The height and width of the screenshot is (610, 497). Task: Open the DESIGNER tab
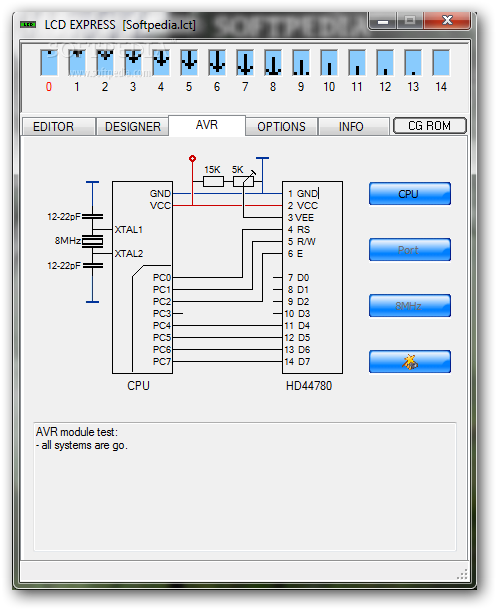(132, 126)
